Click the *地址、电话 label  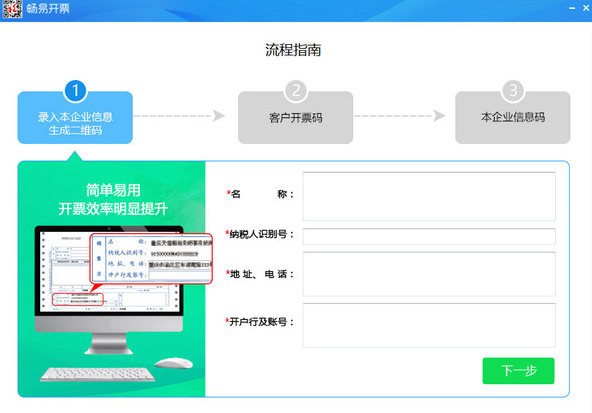point(260,274)
